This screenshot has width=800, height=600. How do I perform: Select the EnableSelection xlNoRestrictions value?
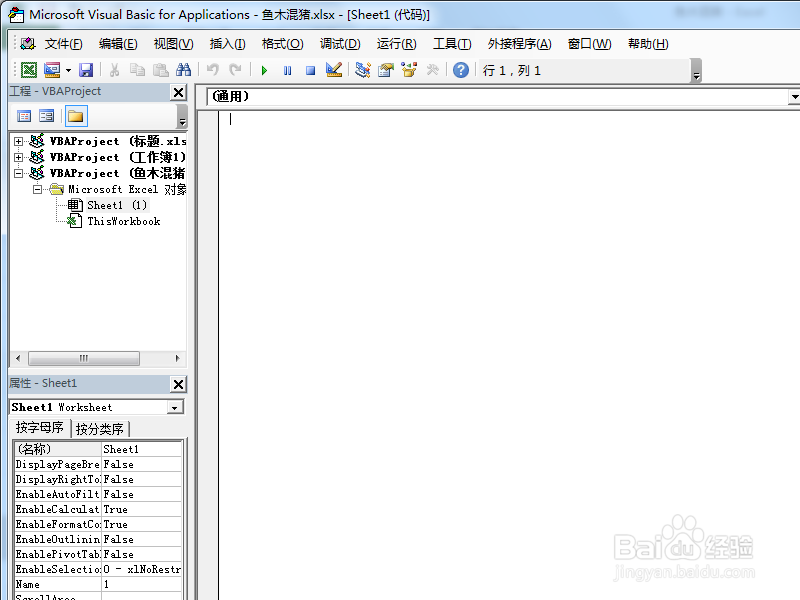(141, 569)
